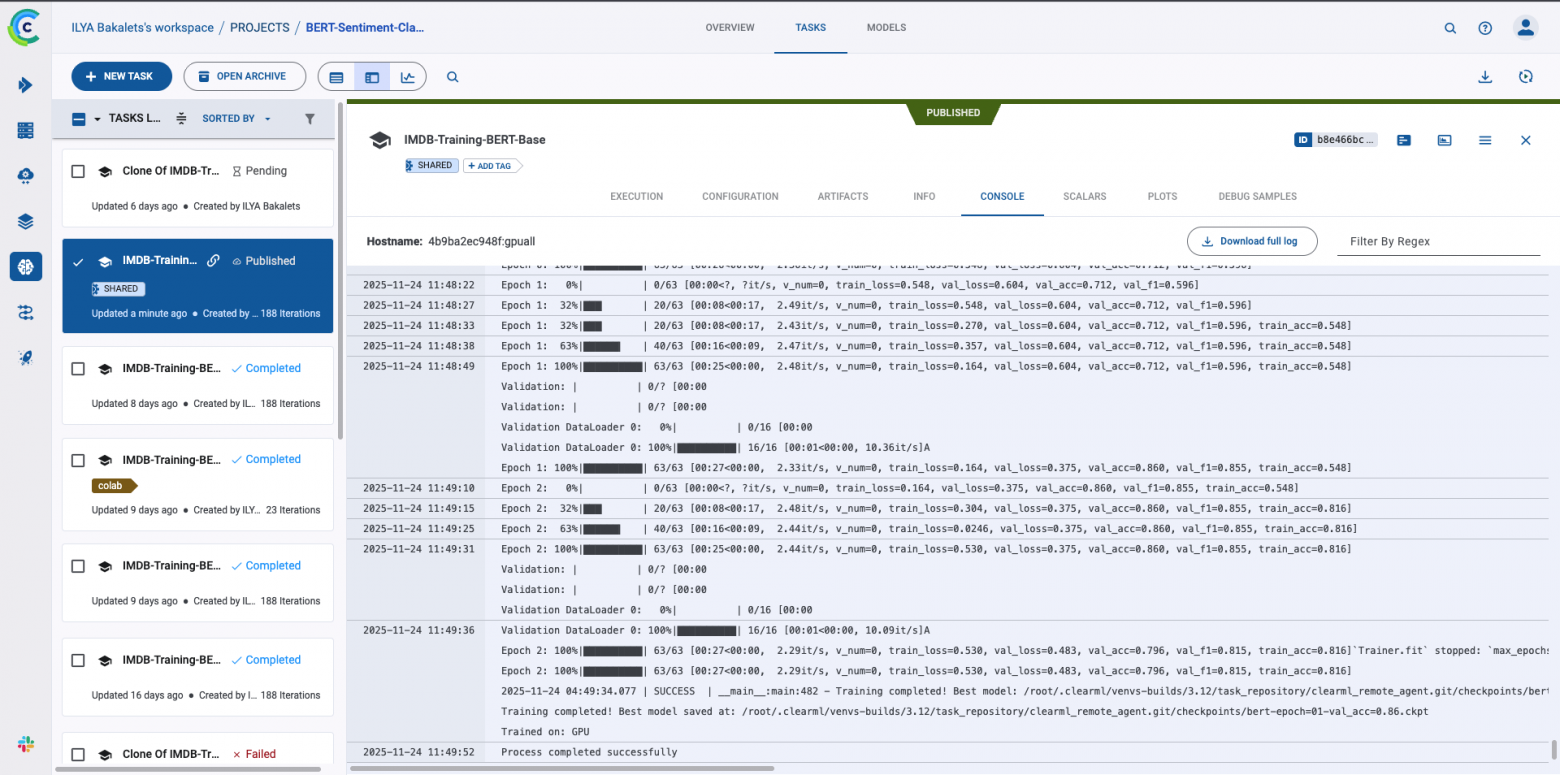Check the Failed Clone Of IMDB-Tr... task
1560x775 pixels.
pos(78,754)
